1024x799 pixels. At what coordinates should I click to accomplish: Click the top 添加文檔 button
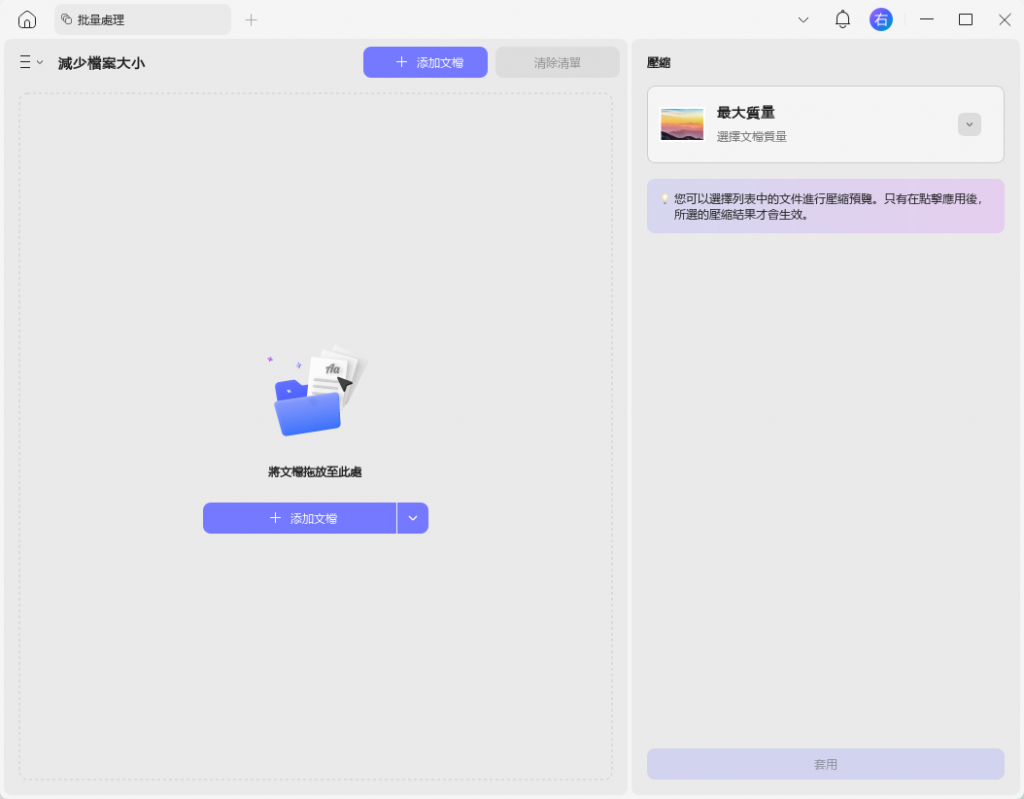(x=424, y=61)
